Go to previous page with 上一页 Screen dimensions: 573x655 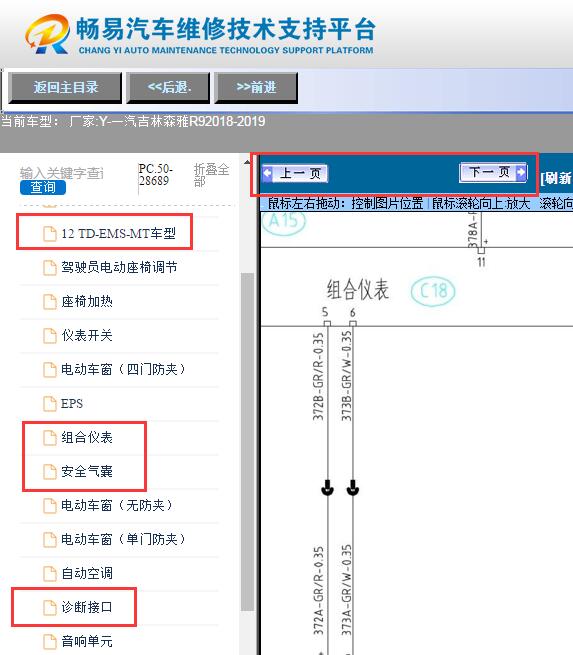tap(295, 173)
